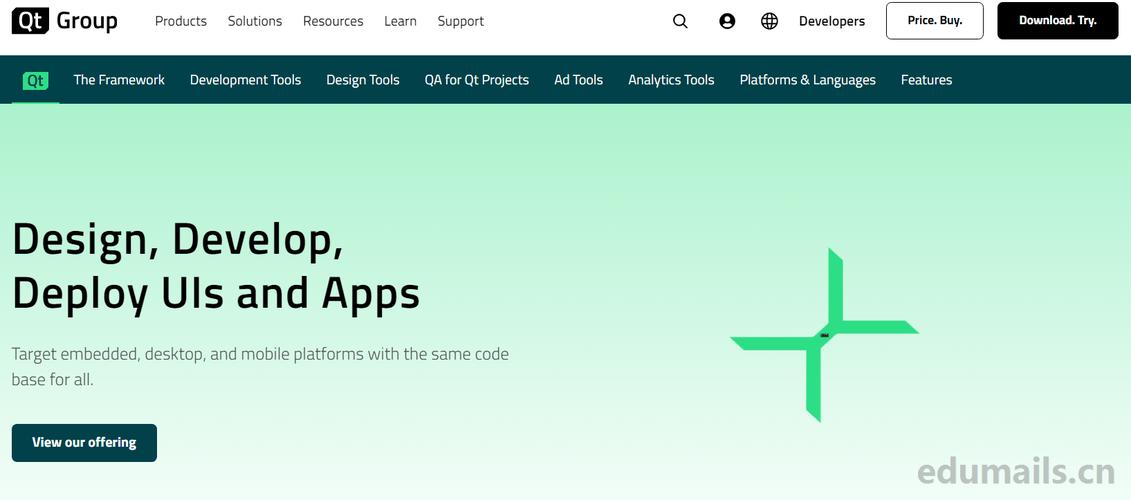Open the Products menu

(181, 22)
